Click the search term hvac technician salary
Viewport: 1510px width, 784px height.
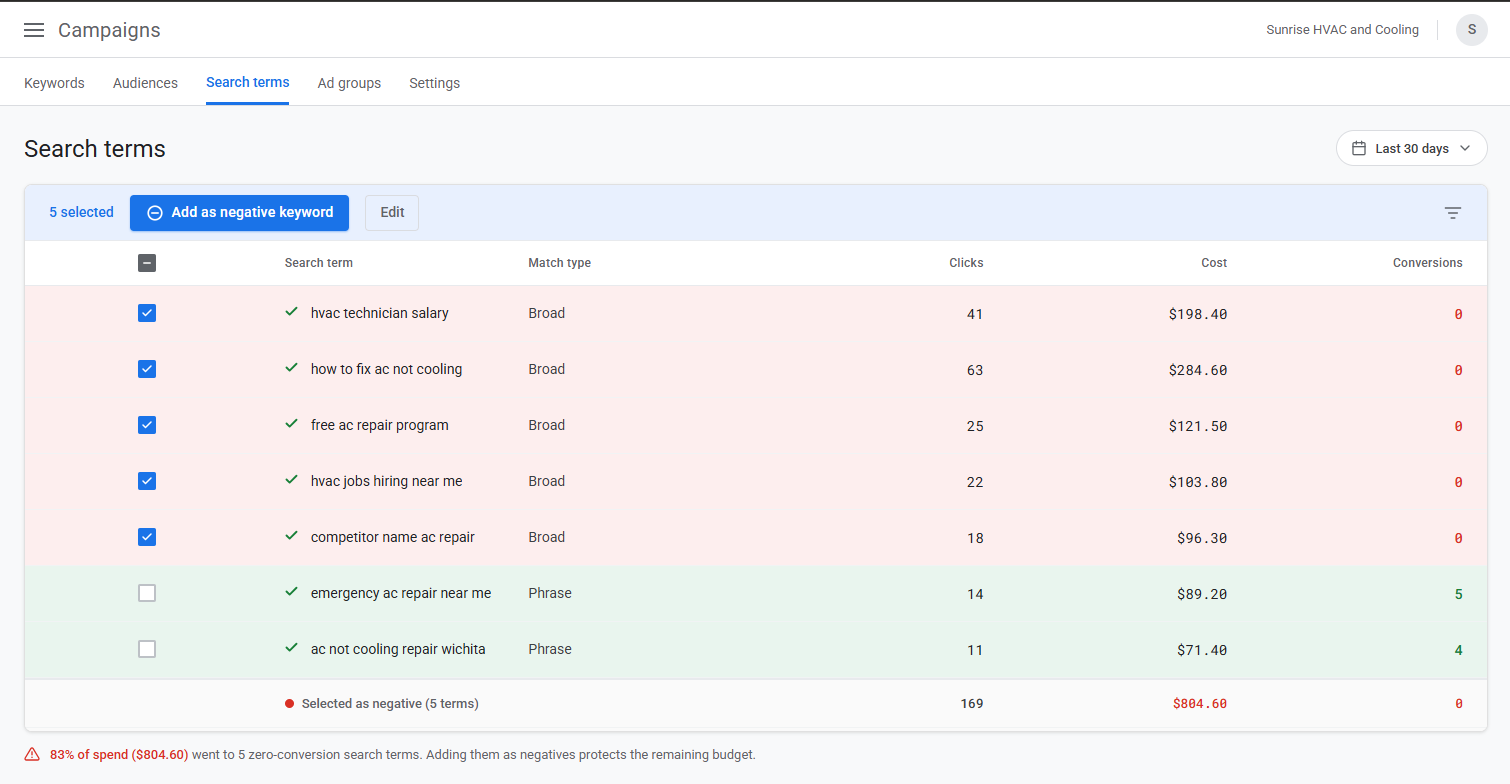click(380, 313)
